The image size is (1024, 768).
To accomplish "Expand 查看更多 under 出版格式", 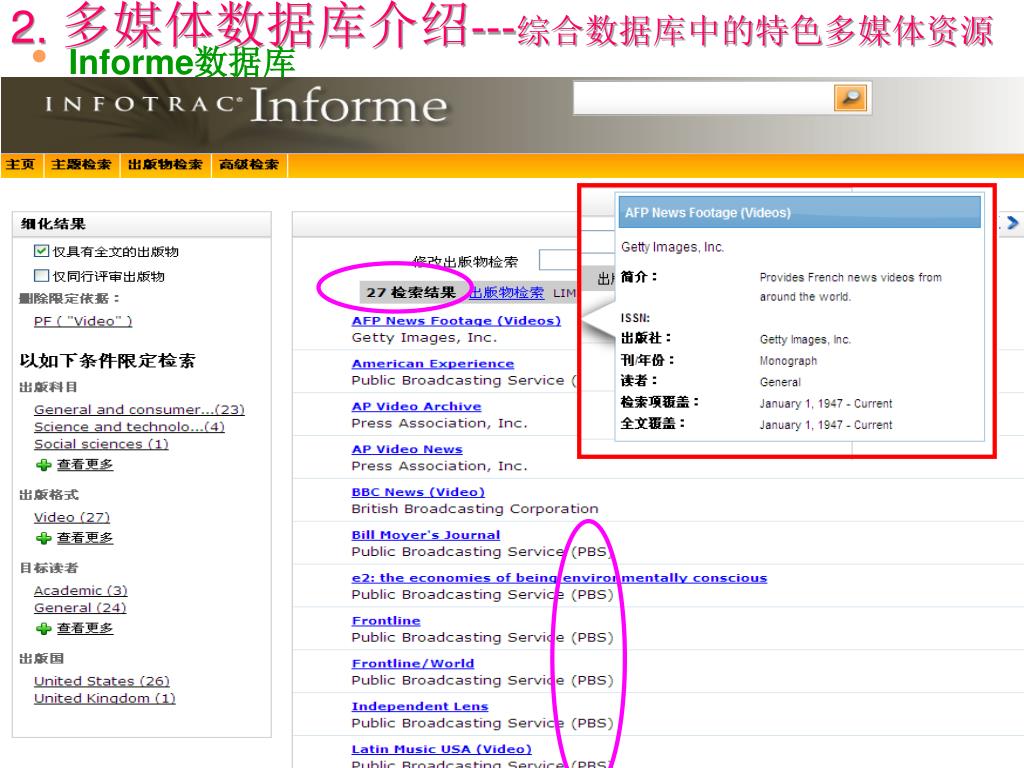I will pyautogui.click(x=85, y=537).
